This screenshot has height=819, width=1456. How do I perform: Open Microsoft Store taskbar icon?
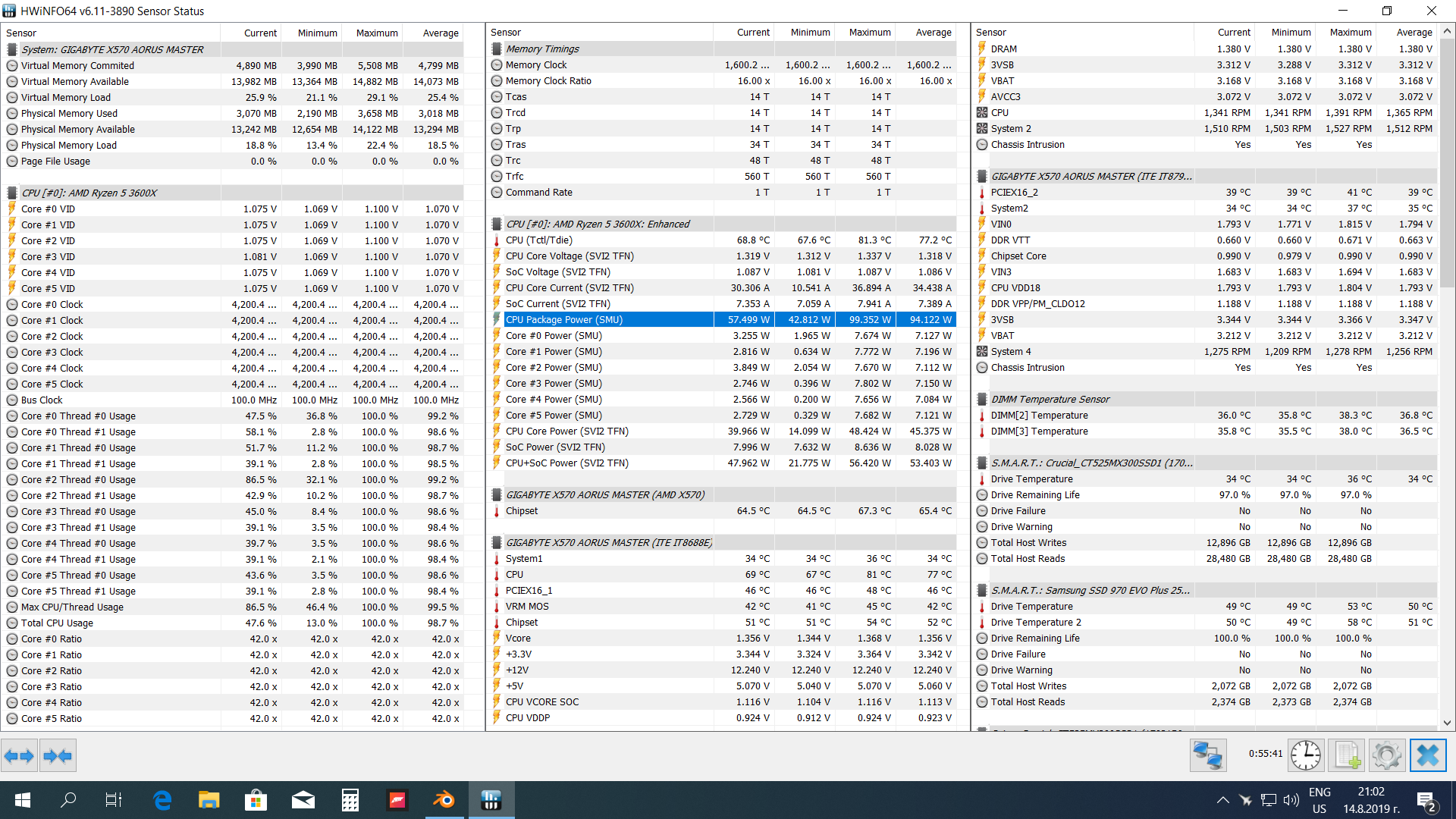pyautogui.click(x=256, y=800)
